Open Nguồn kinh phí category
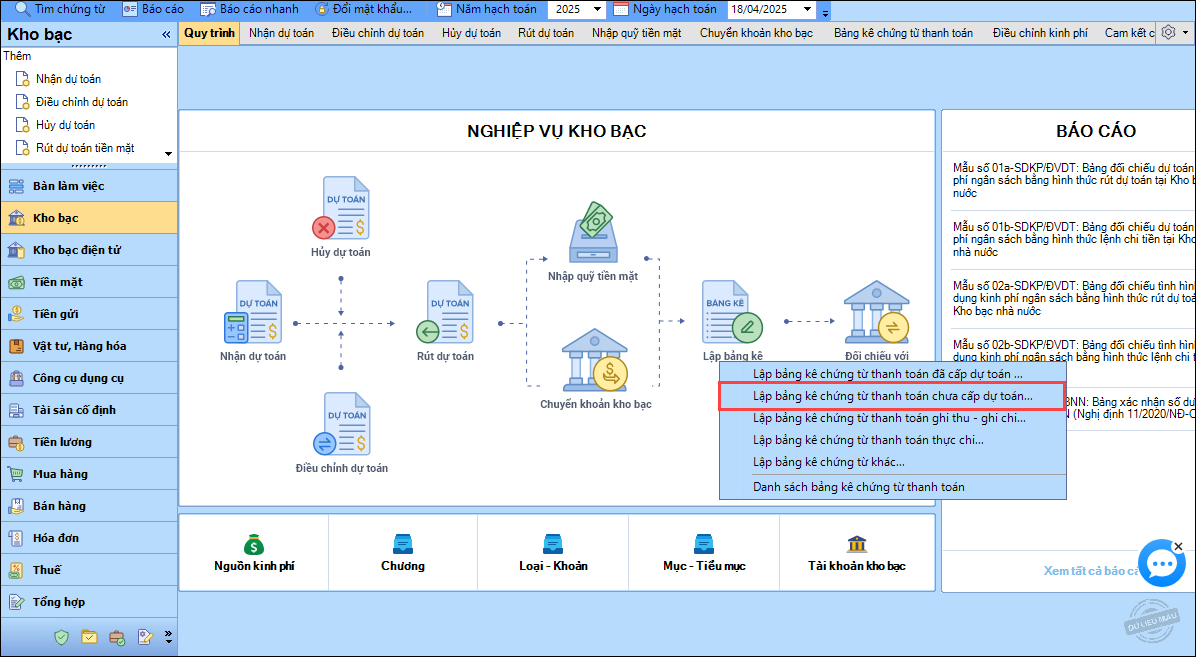The width and height of the screenshot is (1196, 657). 254,554
